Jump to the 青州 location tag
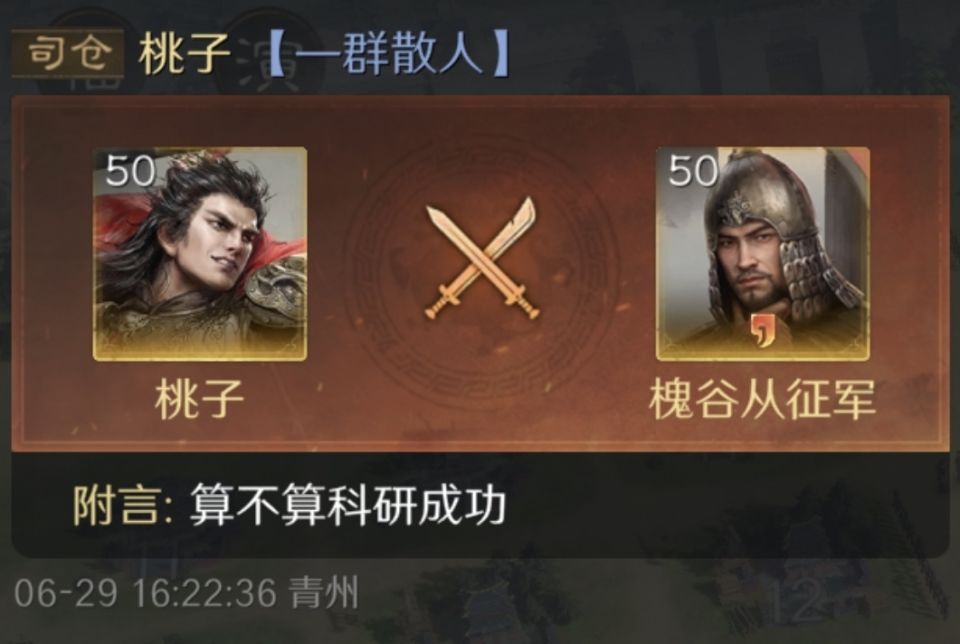The image size is (960, 644). 324,593
